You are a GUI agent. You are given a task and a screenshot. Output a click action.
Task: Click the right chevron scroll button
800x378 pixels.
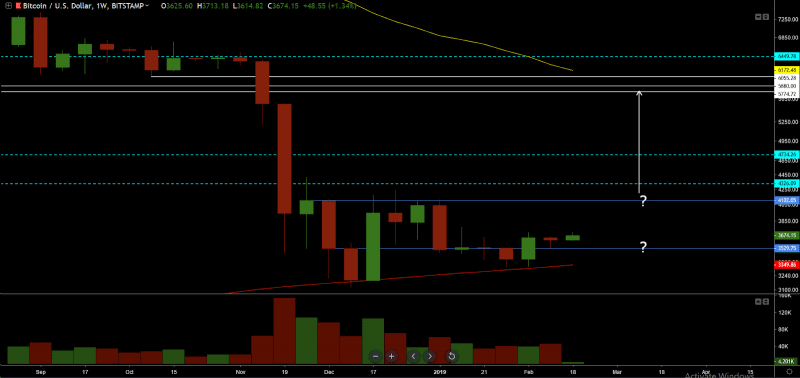[430, 356]
